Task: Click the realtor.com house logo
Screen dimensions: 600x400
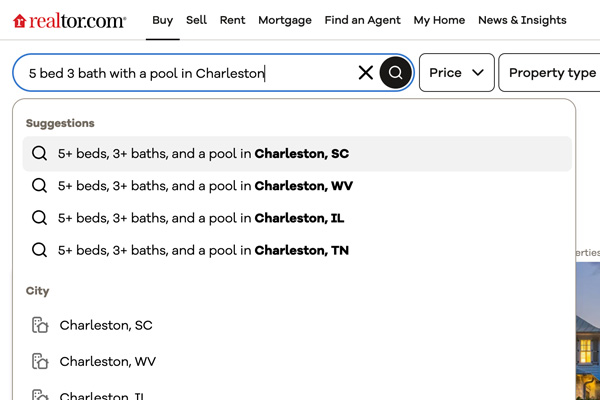Action: (x=19, y=20)
